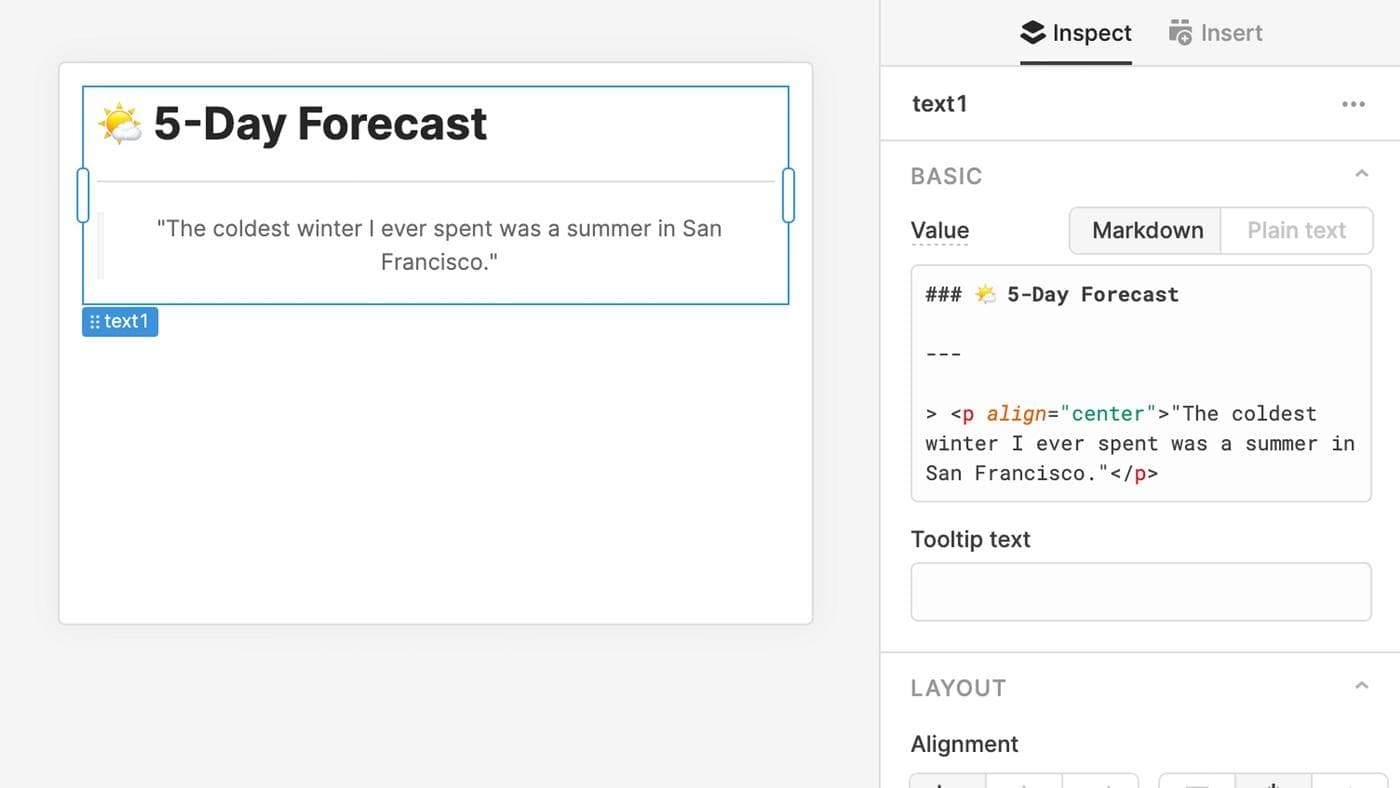Click the text1 drag handle tag on canvas

coord(120,321)
